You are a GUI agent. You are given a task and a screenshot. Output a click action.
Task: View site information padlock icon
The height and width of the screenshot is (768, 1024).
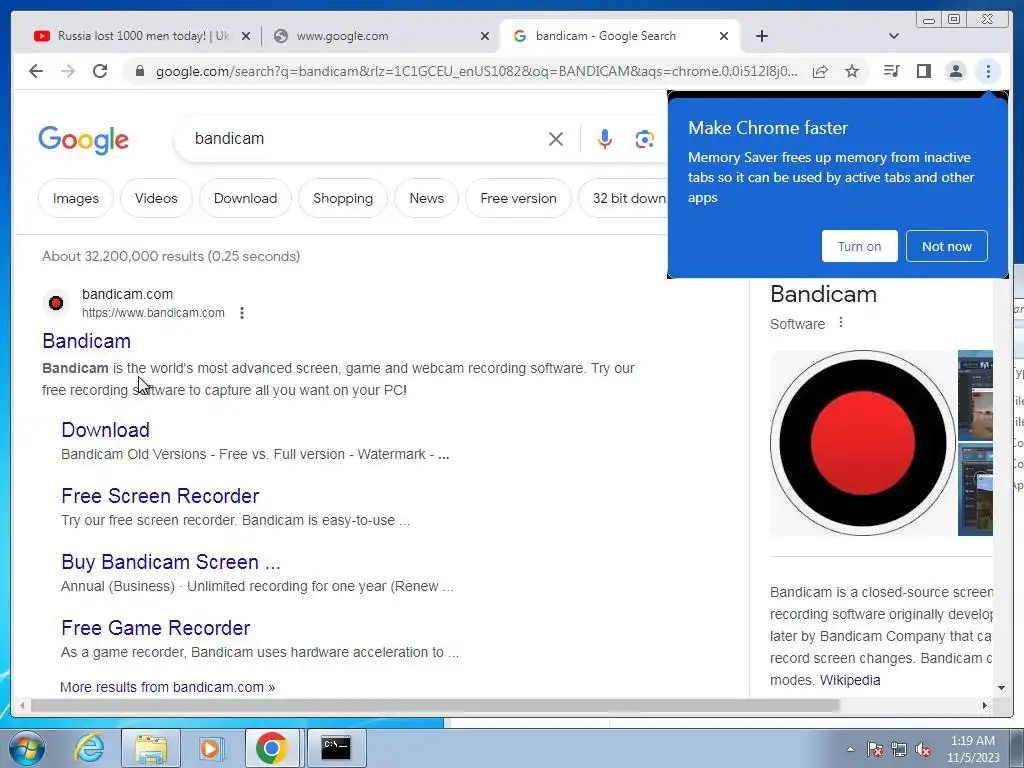140,71
